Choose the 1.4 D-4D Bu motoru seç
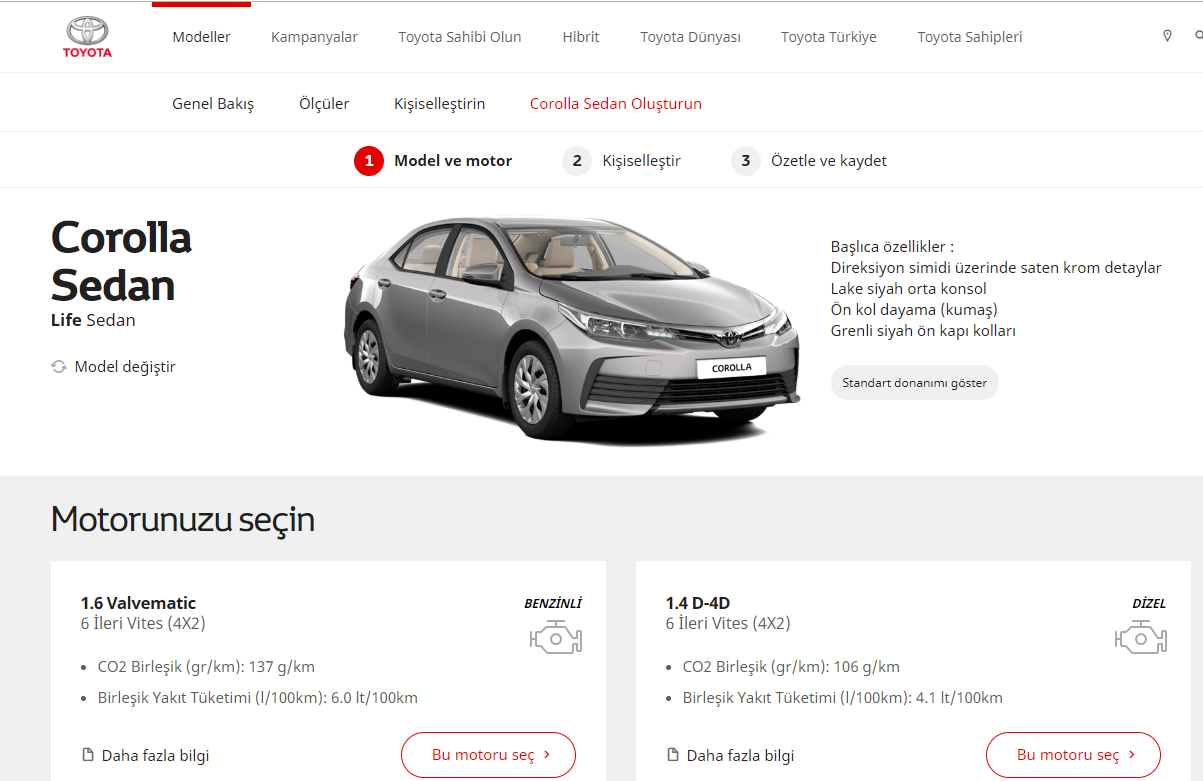The image size is (1203, 781). [x=1074, y=755]
